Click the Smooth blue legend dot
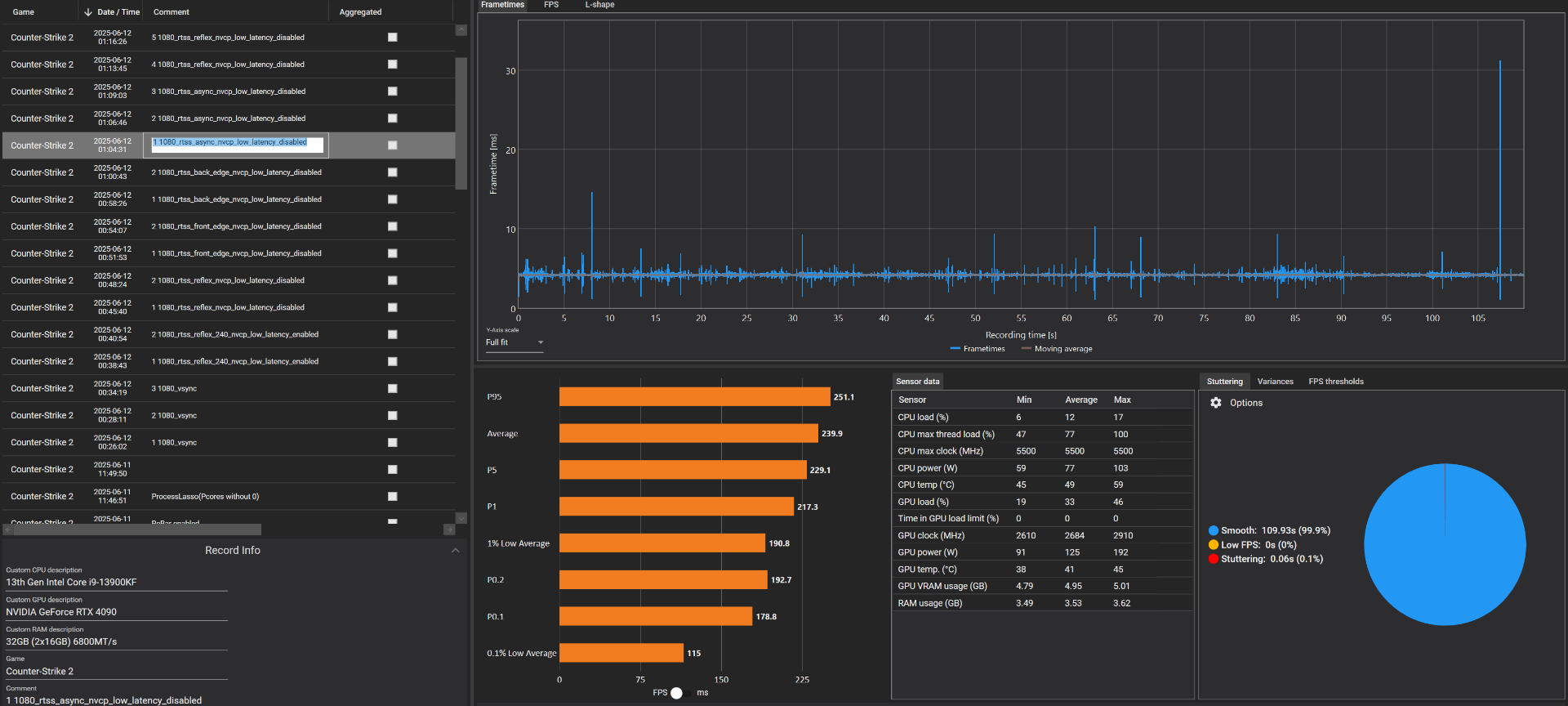The height and width of the screenshot is (706, 1568). click(1214, 531)
